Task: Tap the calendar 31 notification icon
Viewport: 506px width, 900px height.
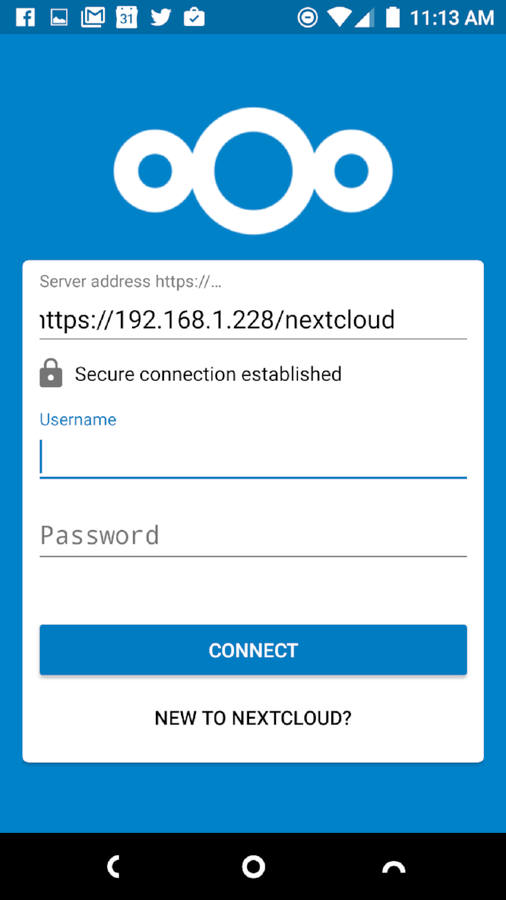Action: click(127, 17)
